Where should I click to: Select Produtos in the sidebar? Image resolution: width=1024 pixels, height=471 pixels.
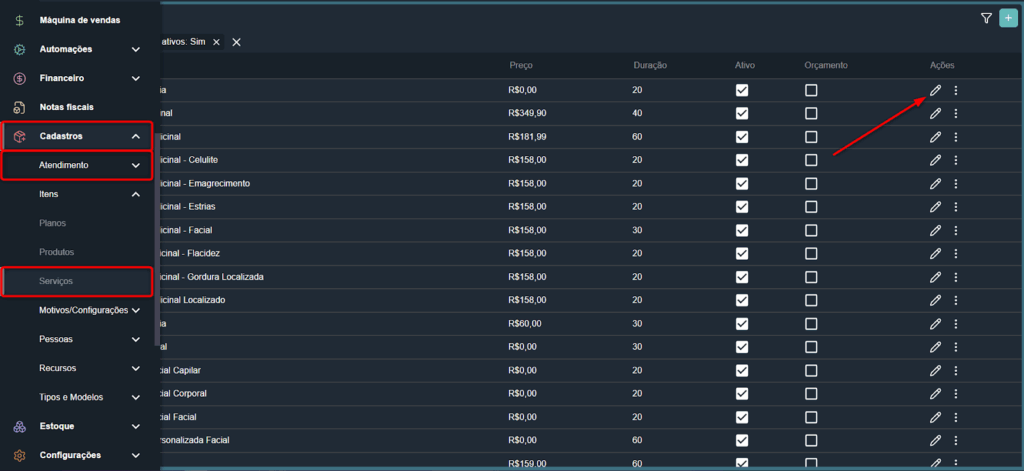click(56, 252)
